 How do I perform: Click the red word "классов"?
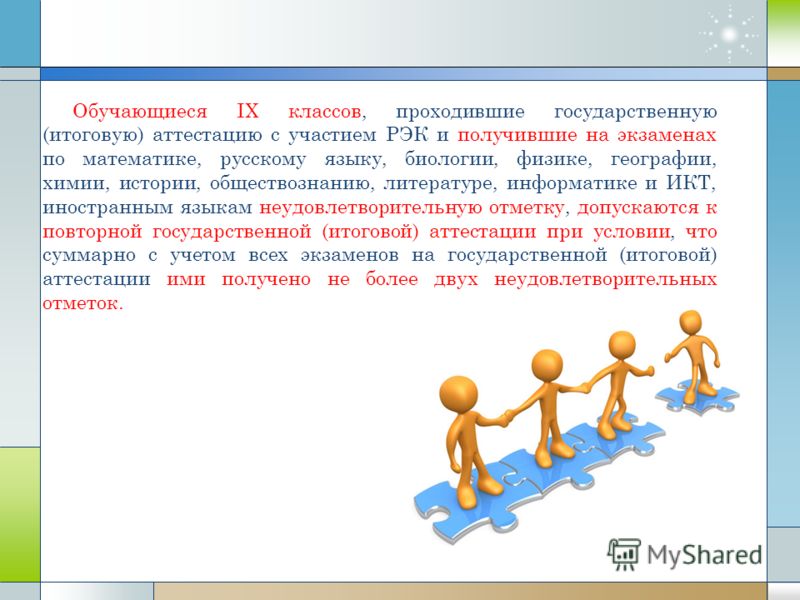(x=327, y=112)
